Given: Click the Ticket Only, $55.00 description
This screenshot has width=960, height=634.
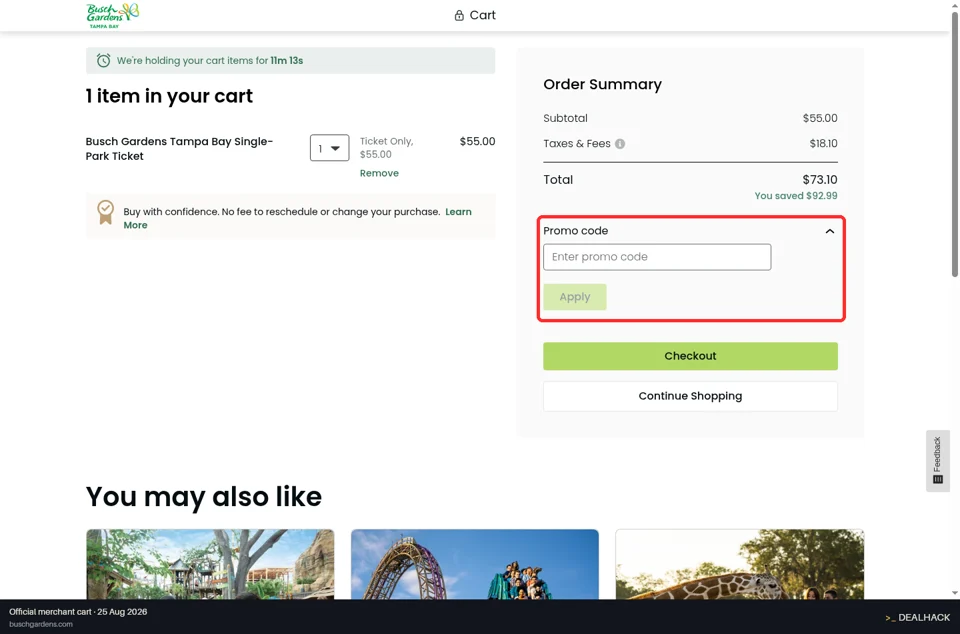Looking at the screenshot, I should (386, 148).
